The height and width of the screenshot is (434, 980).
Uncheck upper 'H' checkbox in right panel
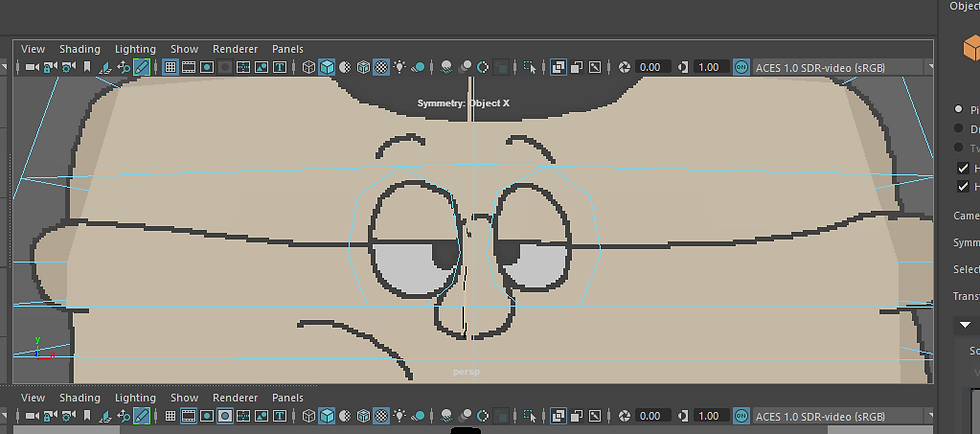(963, 168)
